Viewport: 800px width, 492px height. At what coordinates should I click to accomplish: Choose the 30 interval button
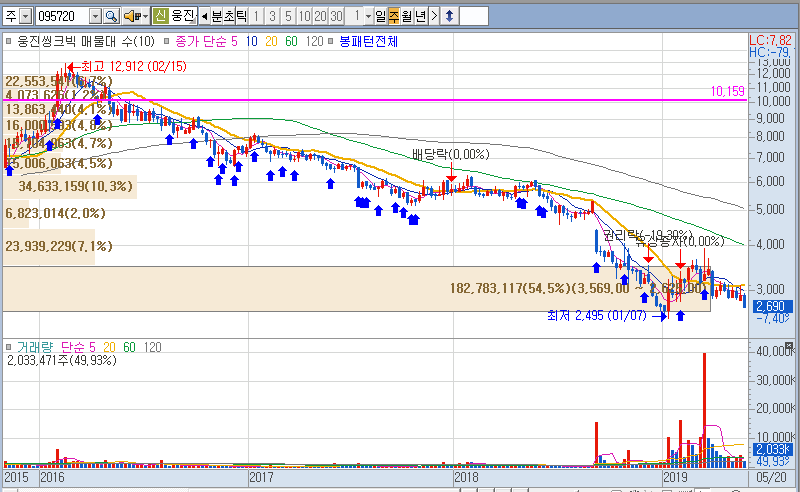coord(336,16)
